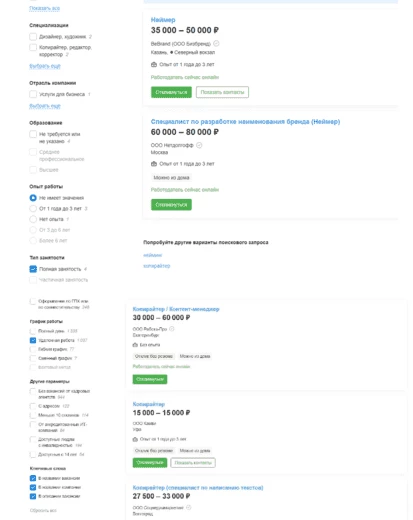
Task: Click verified badge in the 27 500 – 33 000 ₽ card
Action: point(188,507)
